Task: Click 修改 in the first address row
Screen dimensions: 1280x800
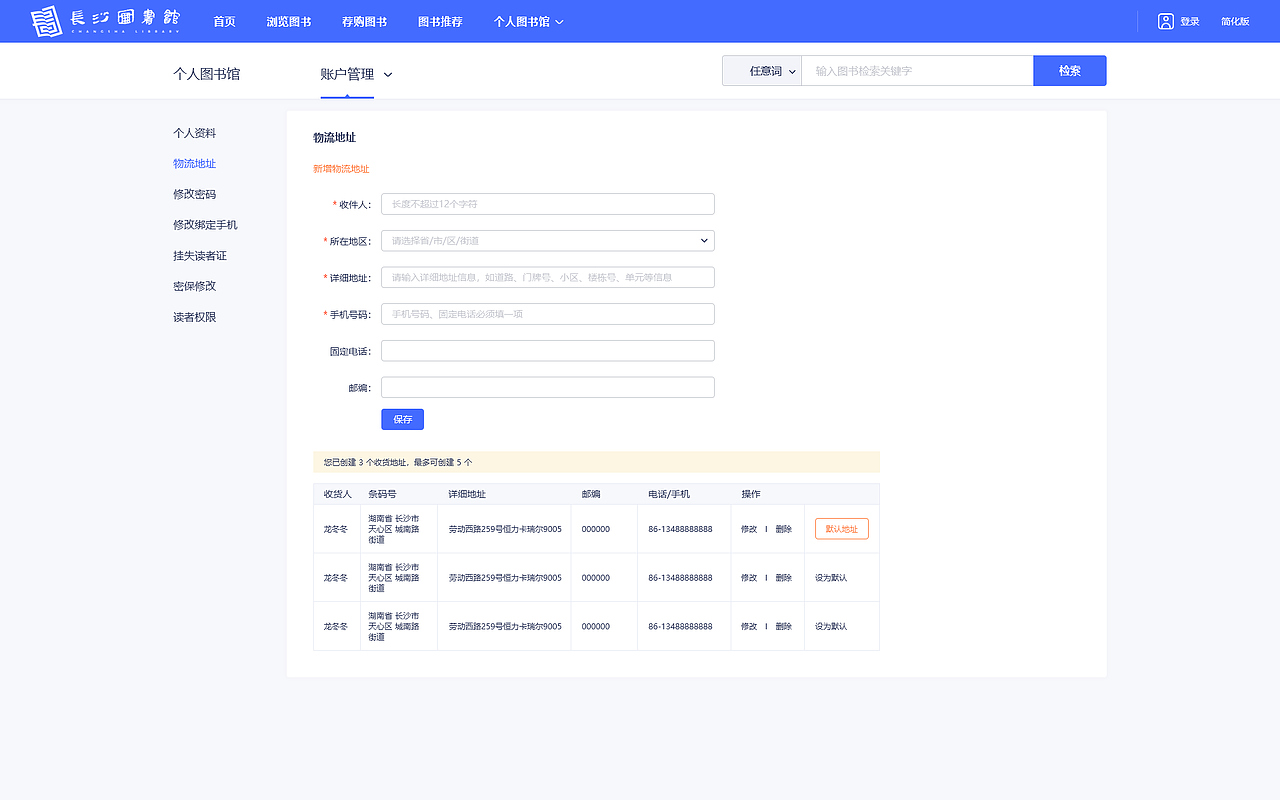Action: coord(749,529)
